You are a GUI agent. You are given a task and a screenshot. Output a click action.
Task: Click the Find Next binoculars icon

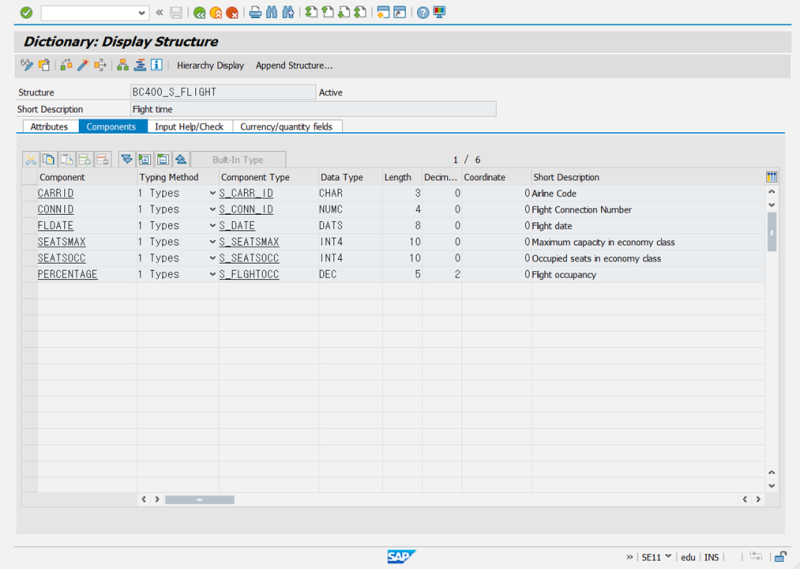tap(288, 12)
